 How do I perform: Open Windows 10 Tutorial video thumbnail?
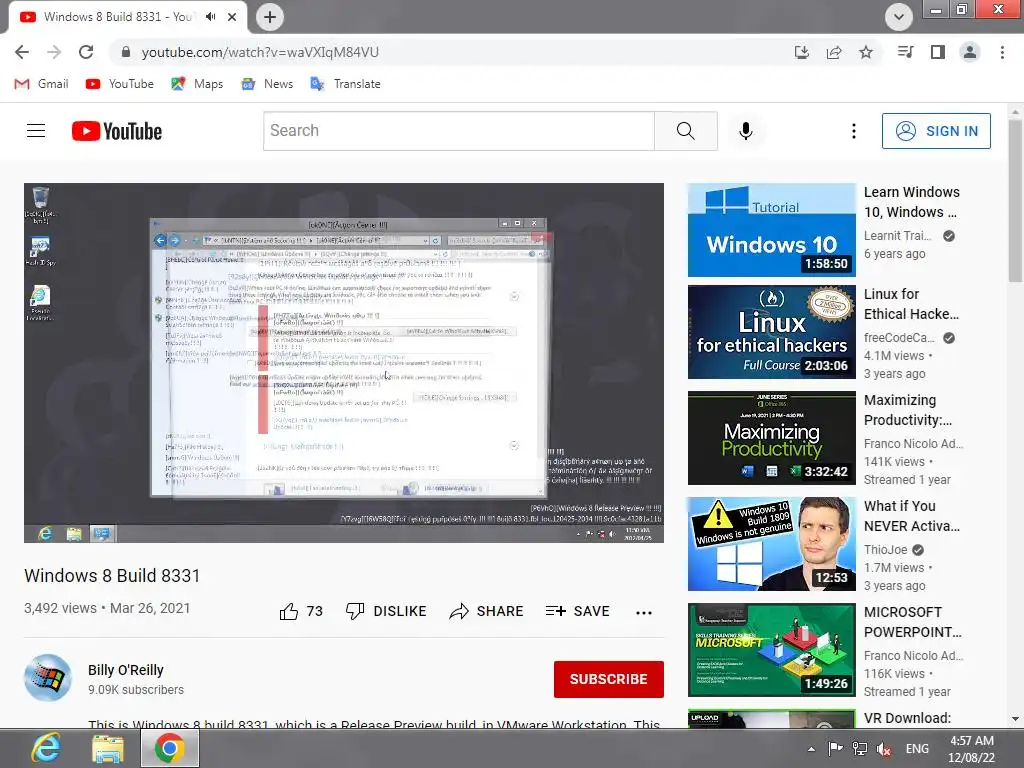771,230
